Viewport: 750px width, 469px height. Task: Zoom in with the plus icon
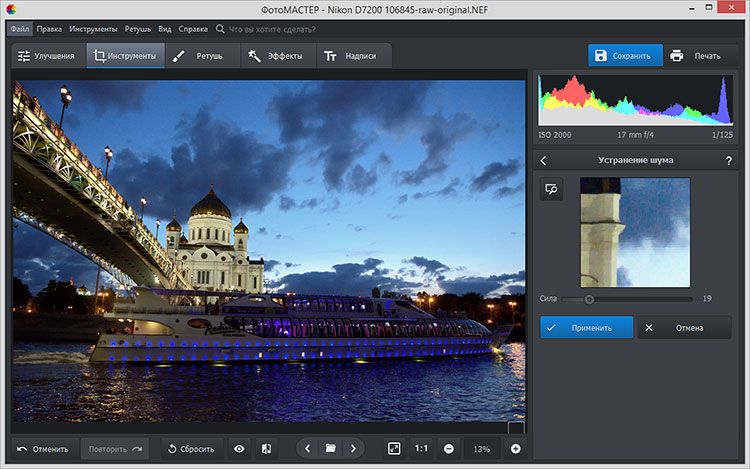pyautogui.click(x=516, y=449)
